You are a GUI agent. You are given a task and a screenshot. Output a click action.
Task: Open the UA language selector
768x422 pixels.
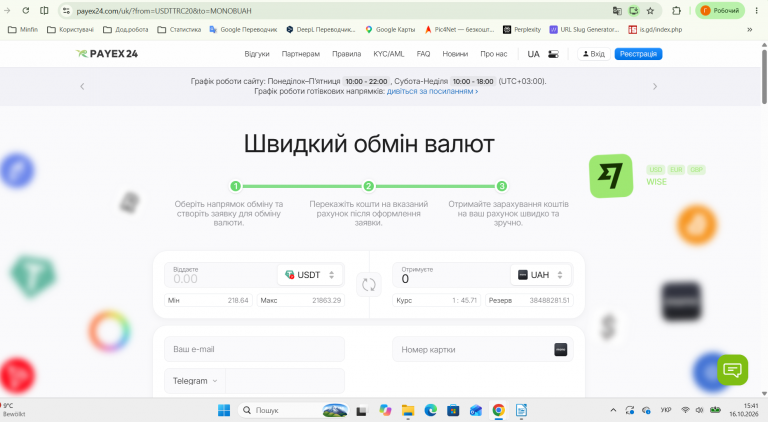click(533, 54)
